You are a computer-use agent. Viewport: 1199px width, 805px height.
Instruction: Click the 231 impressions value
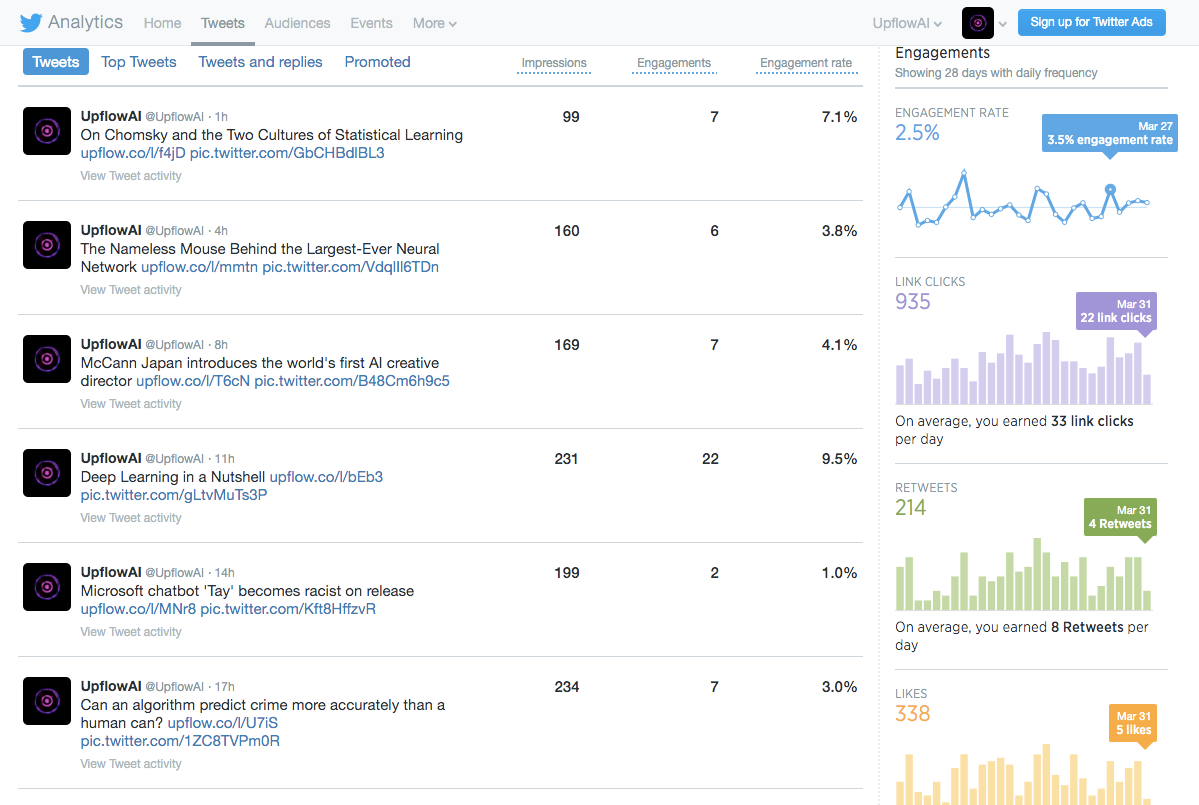566,459
